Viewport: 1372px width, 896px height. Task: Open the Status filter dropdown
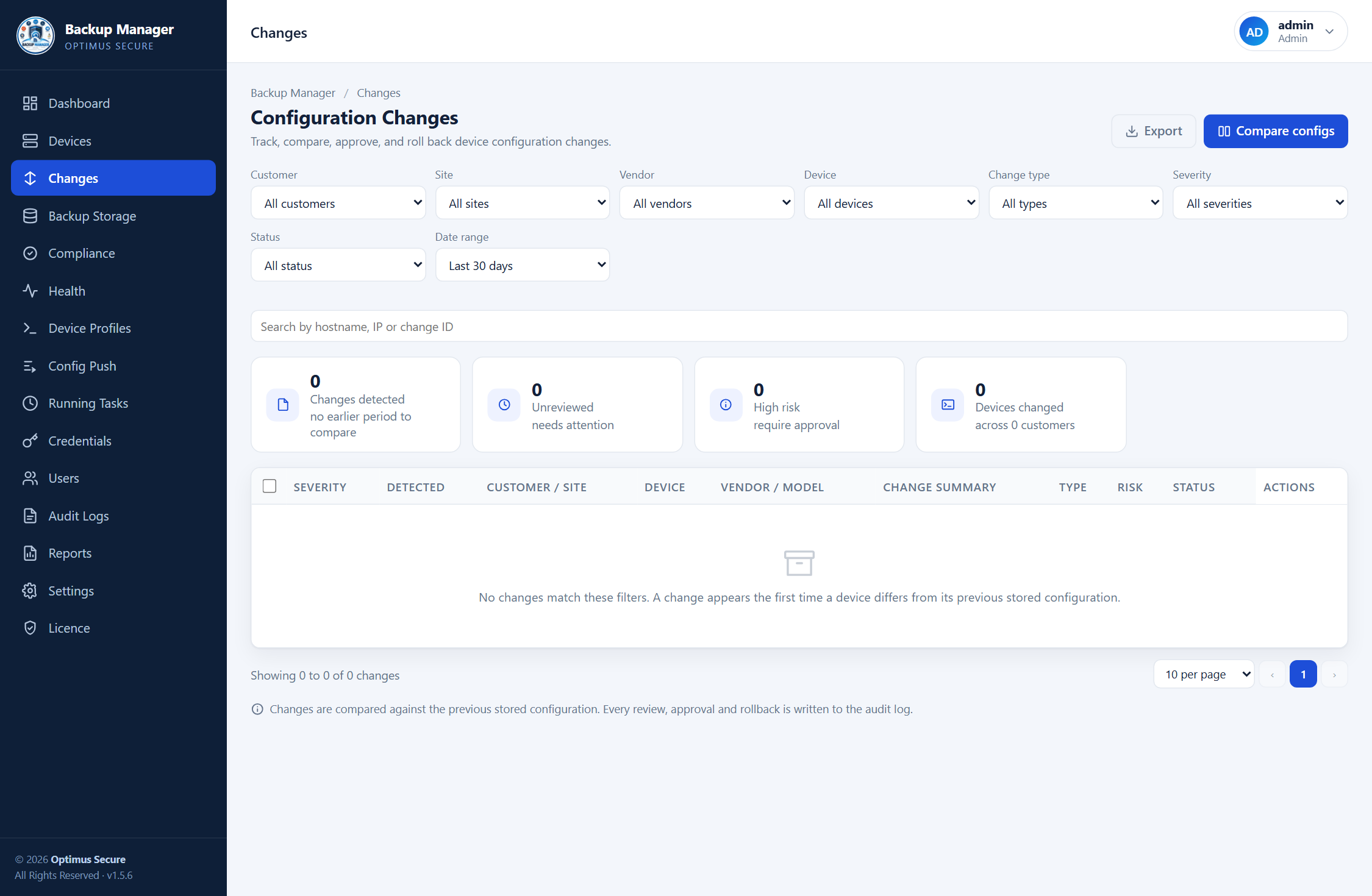(x=338, y=265)
